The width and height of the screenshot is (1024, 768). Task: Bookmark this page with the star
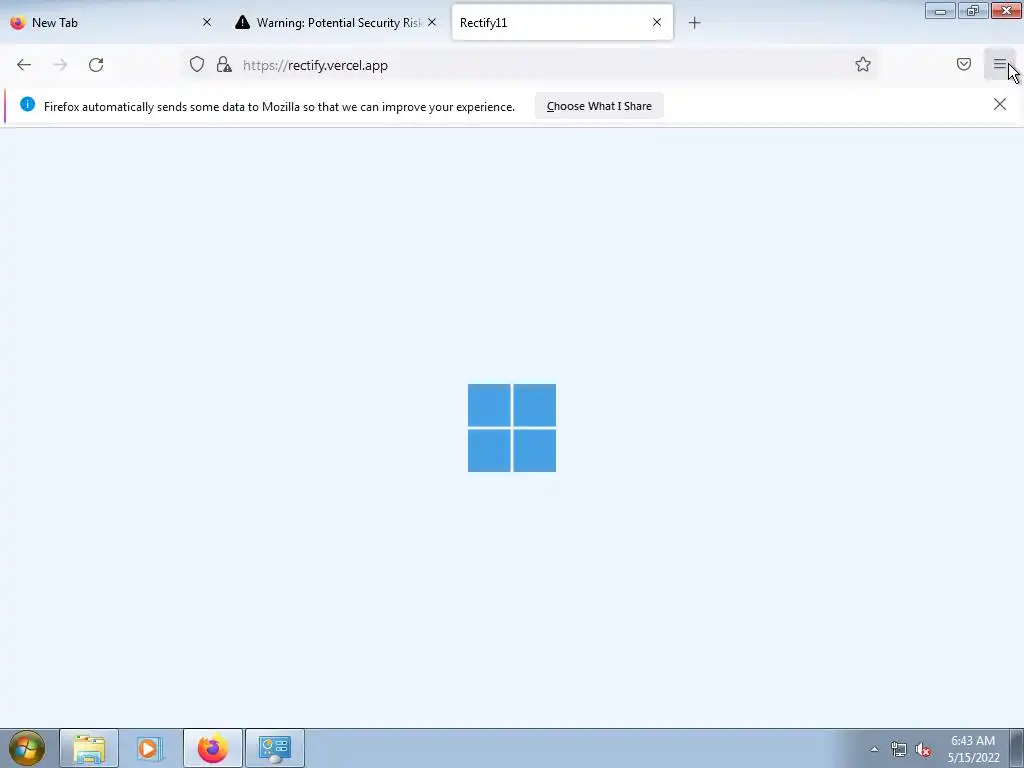click(x=863, y=64)
